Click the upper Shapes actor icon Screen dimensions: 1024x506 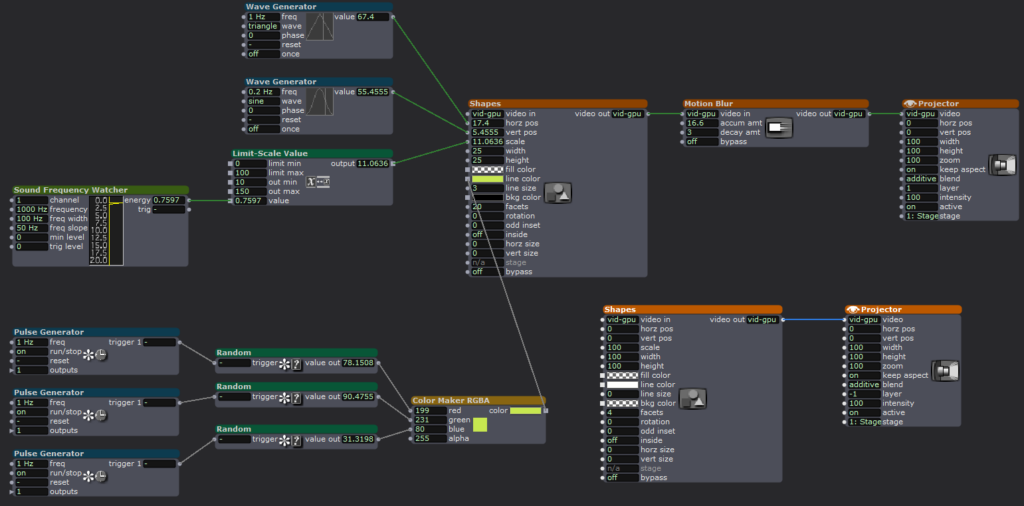pos(558,194)
